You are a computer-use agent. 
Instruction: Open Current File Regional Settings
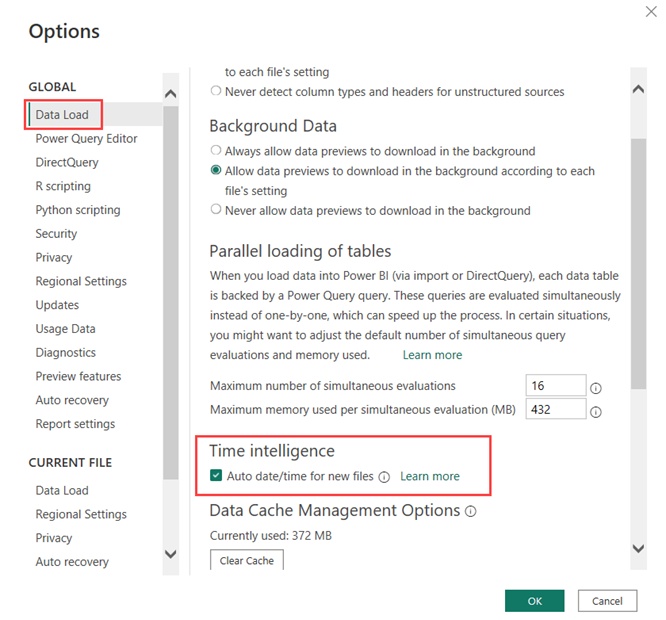(x=81, y=514)
